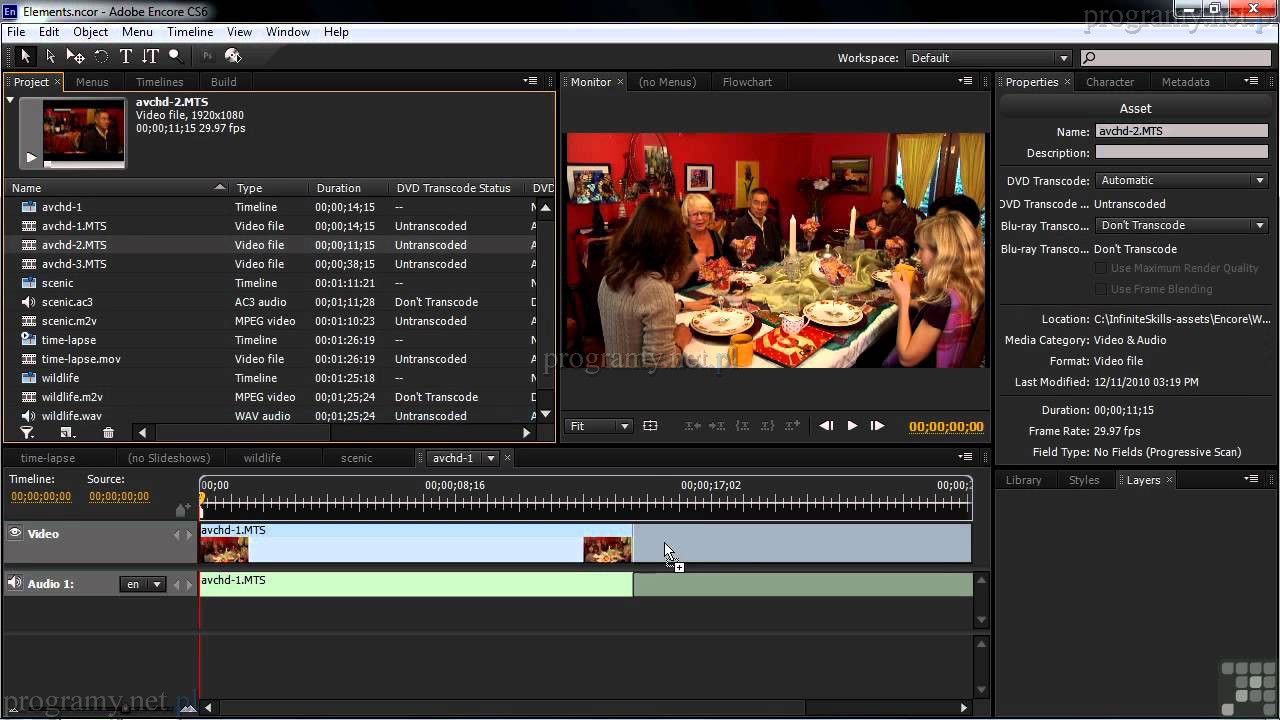Click the Preview disc icon
This screenshot has width=1280, height=720.
click(x=233, y=57)
